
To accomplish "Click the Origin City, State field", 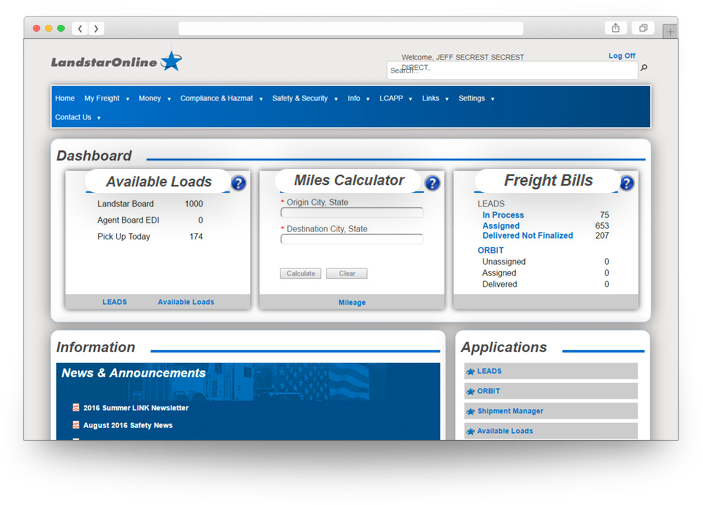I will coord(352,213).
